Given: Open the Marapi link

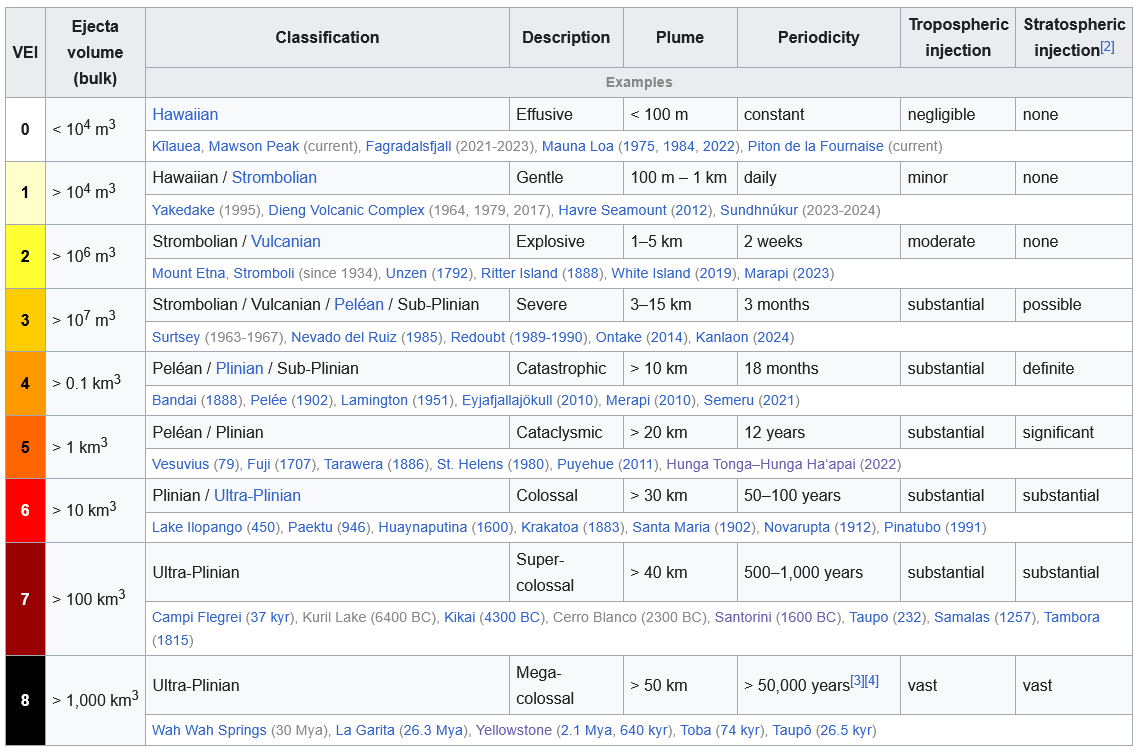Looking at the screenshot, I should (766, 273).
